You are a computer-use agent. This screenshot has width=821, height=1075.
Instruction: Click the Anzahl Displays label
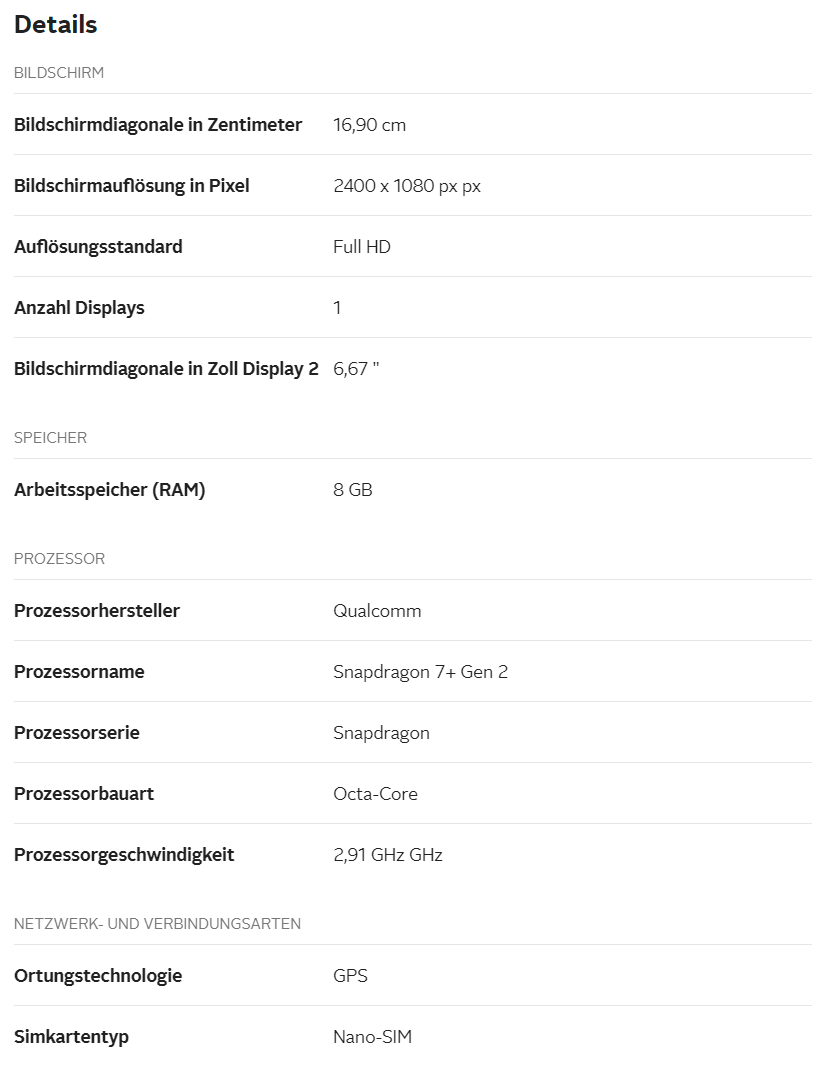click(79, 308)
